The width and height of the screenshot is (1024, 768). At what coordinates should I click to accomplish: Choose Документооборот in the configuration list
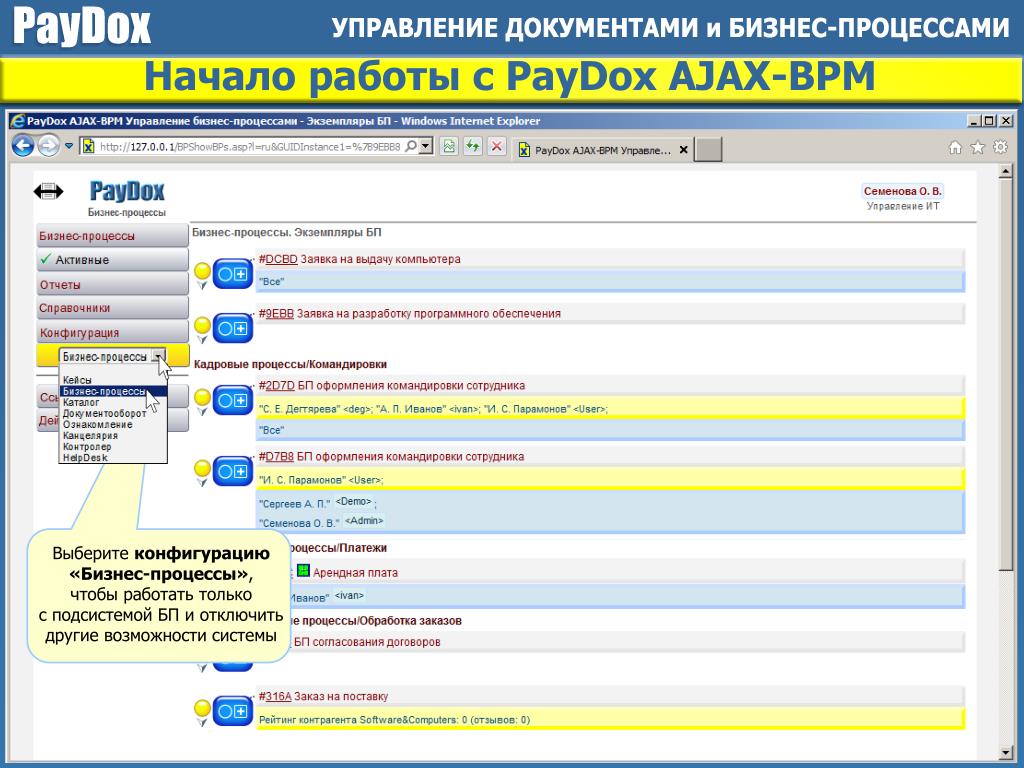pyautogui.click(x=113, y=413)
